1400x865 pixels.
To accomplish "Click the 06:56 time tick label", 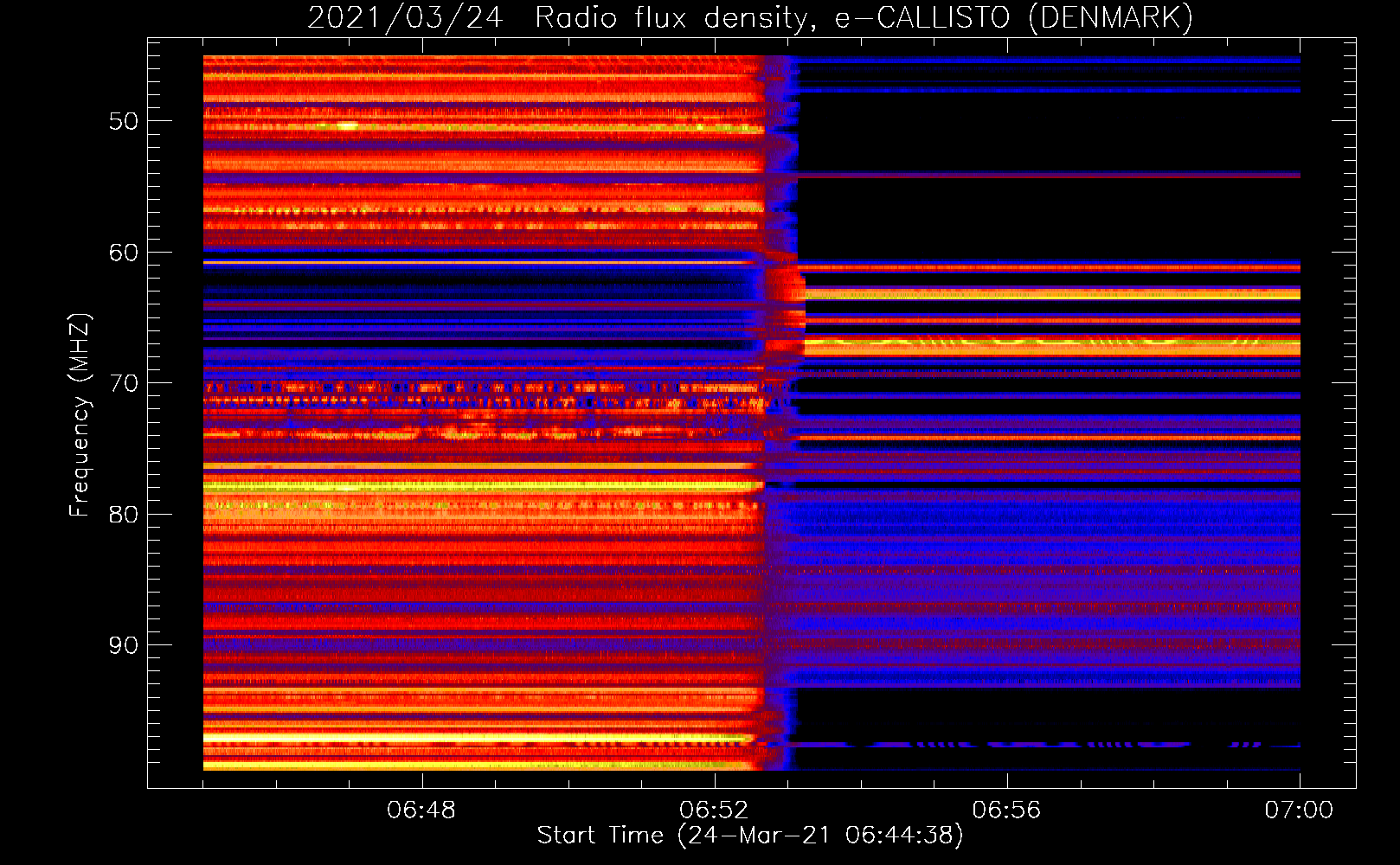I will coord(1006,811).
